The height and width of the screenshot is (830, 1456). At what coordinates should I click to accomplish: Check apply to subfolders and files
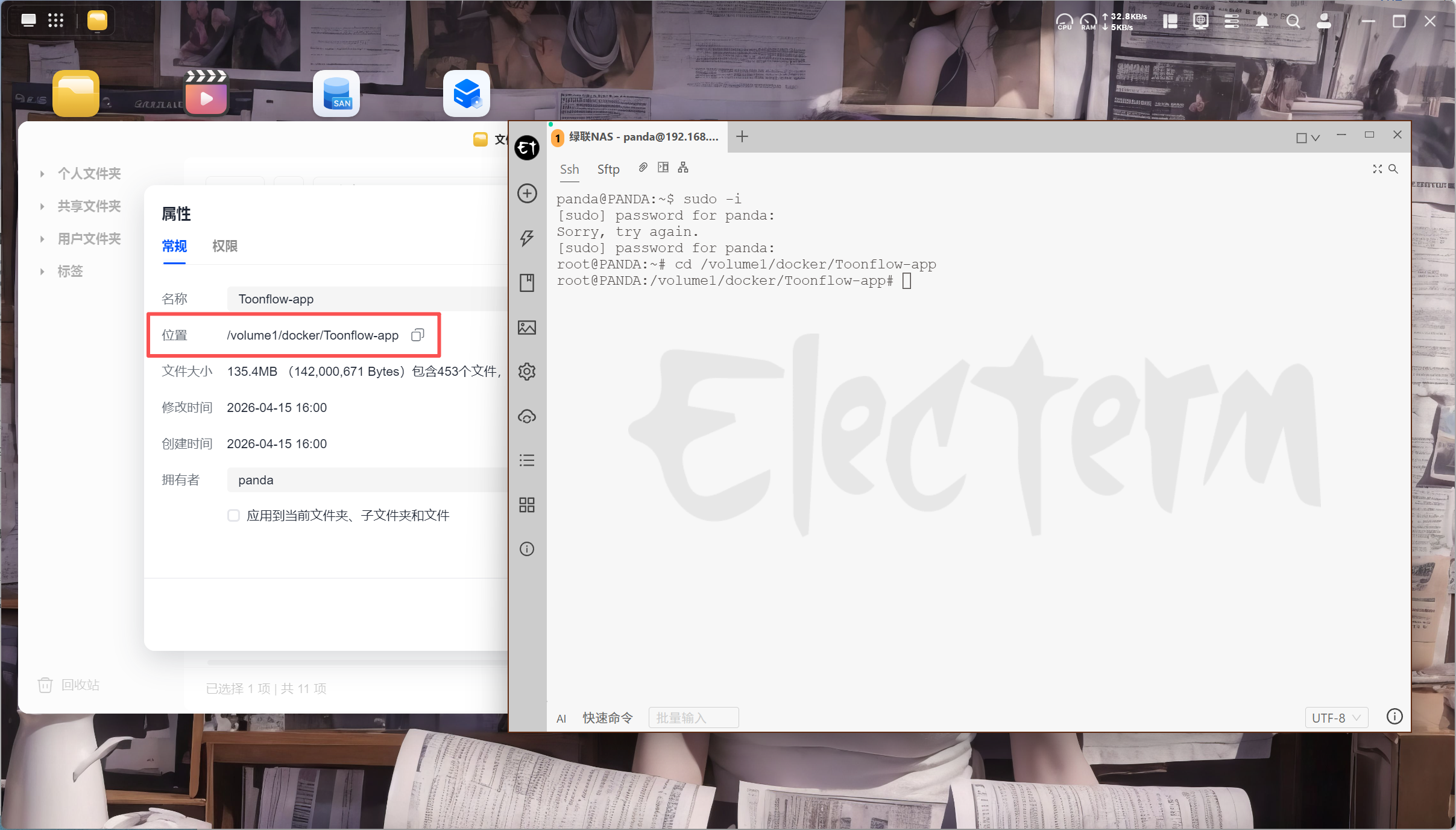pos(233,516)
